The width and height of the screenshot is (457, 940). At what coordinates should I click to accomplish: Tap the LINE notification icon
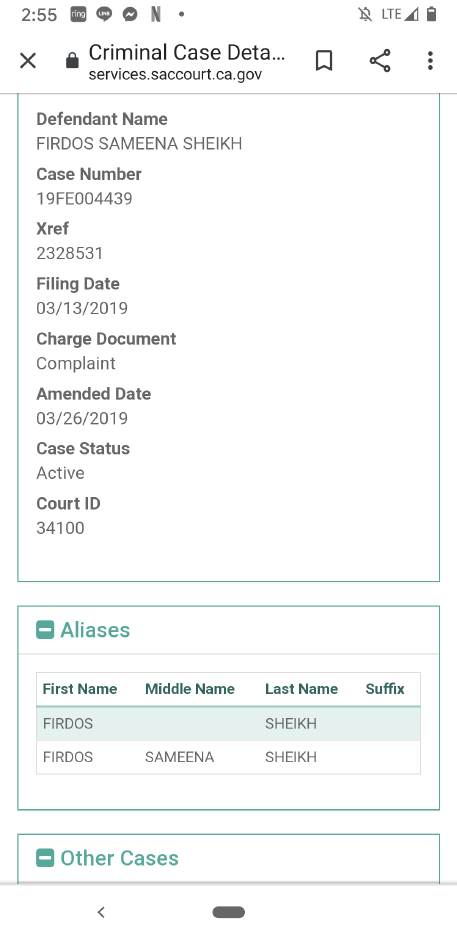coord(104,14)
